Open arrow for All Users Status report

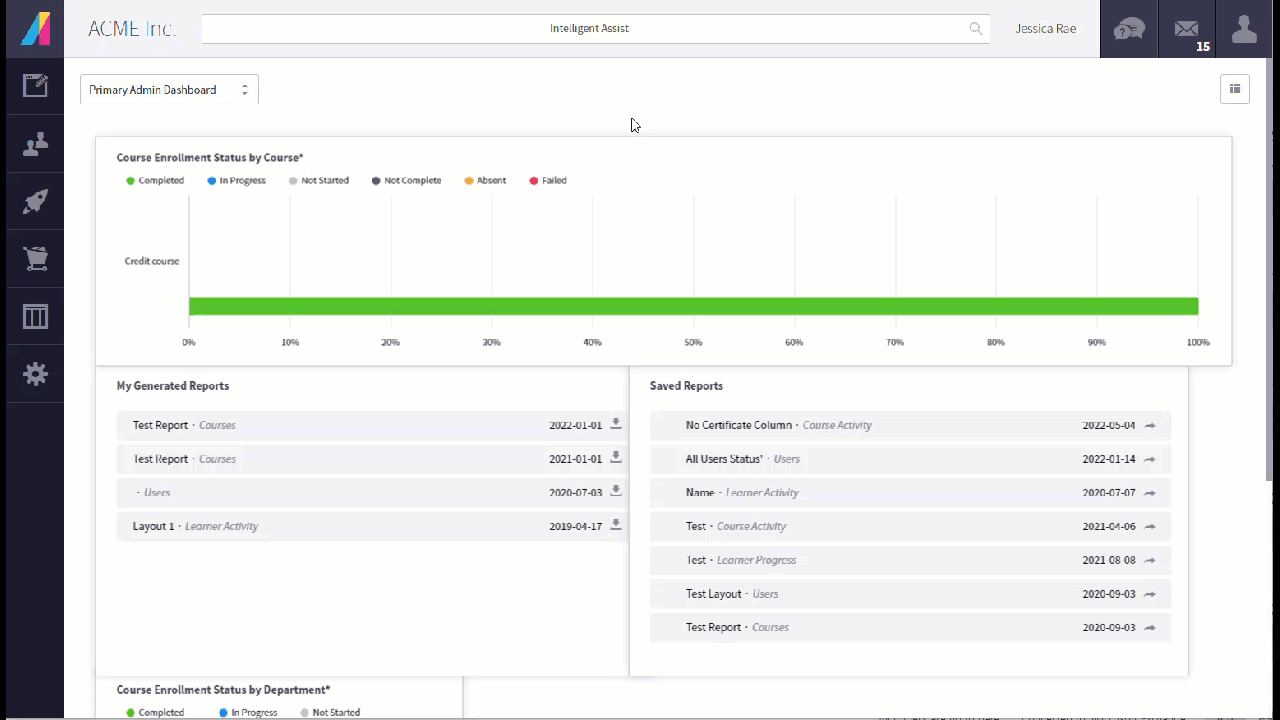pyautogui.click(x=1150, y=459)
